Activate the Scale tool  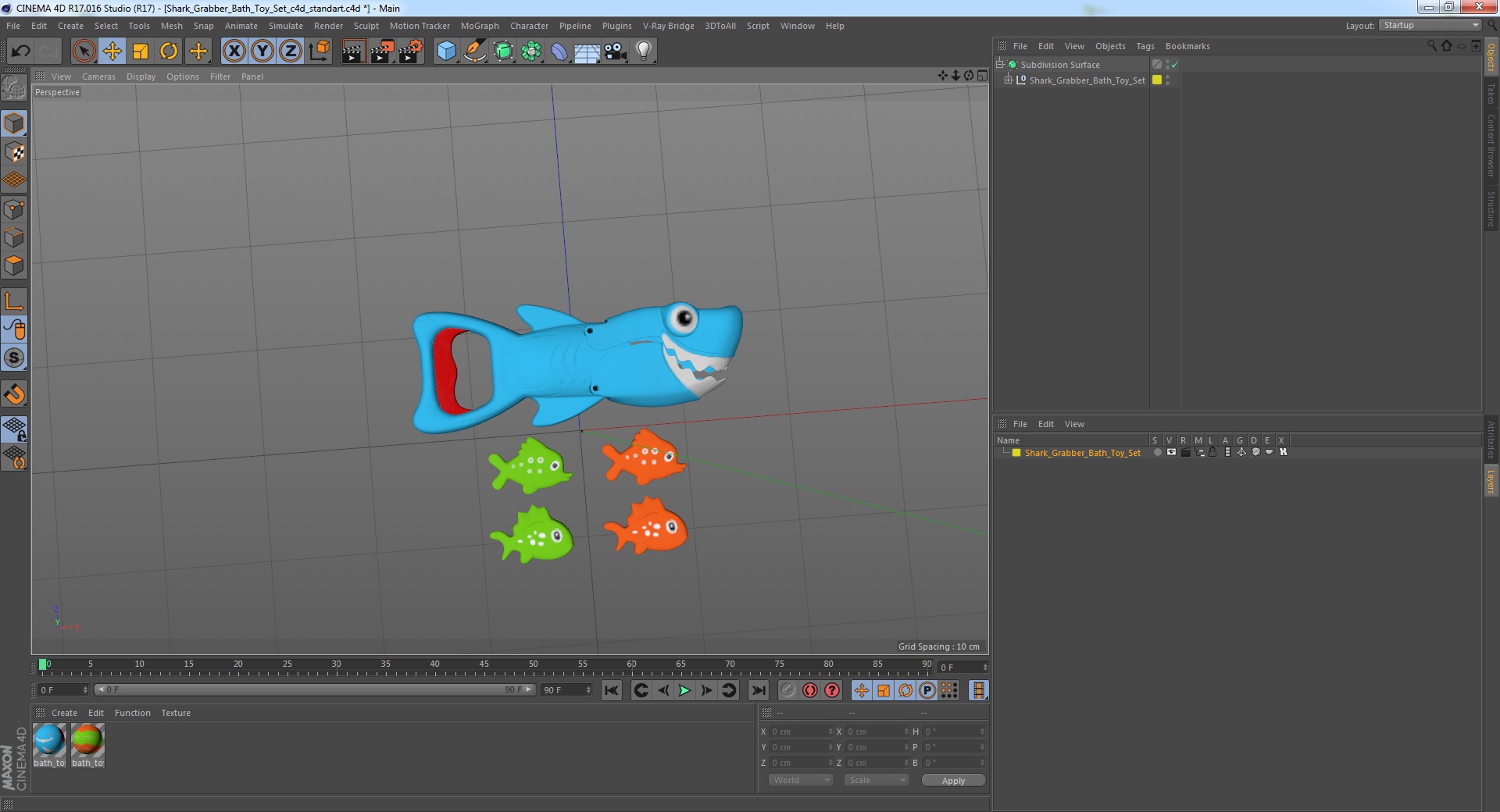pos(141,52)
